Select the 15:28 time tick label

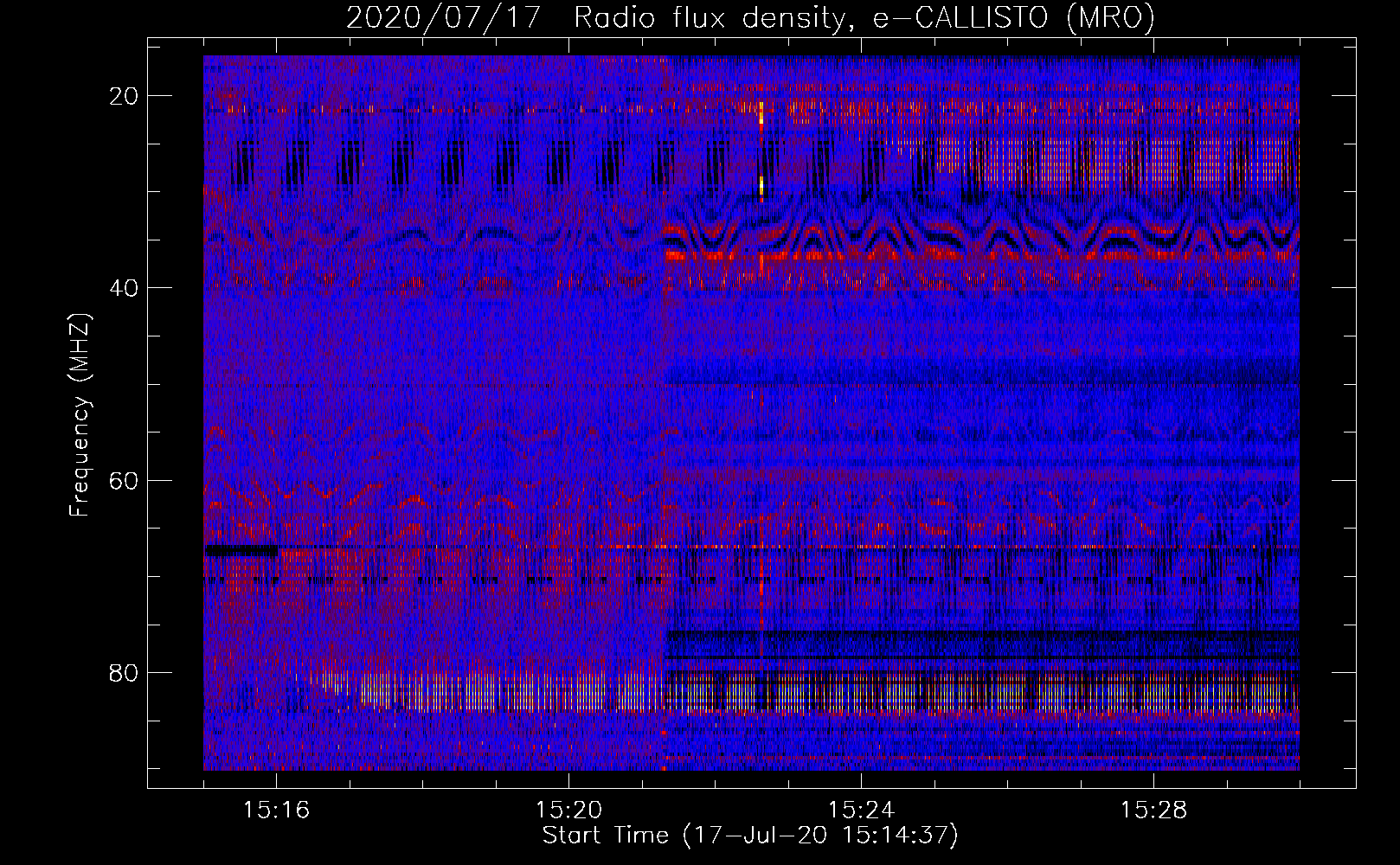(x=1153, y=811)
